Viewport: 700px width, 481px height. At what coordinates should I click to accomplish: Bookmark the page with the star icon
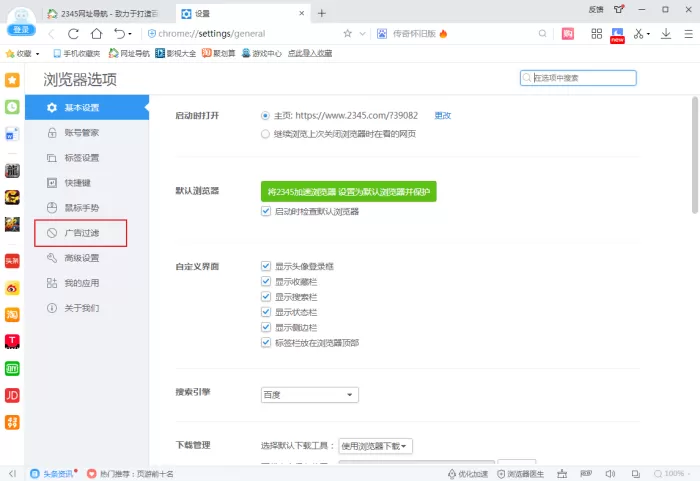[347, 33]
